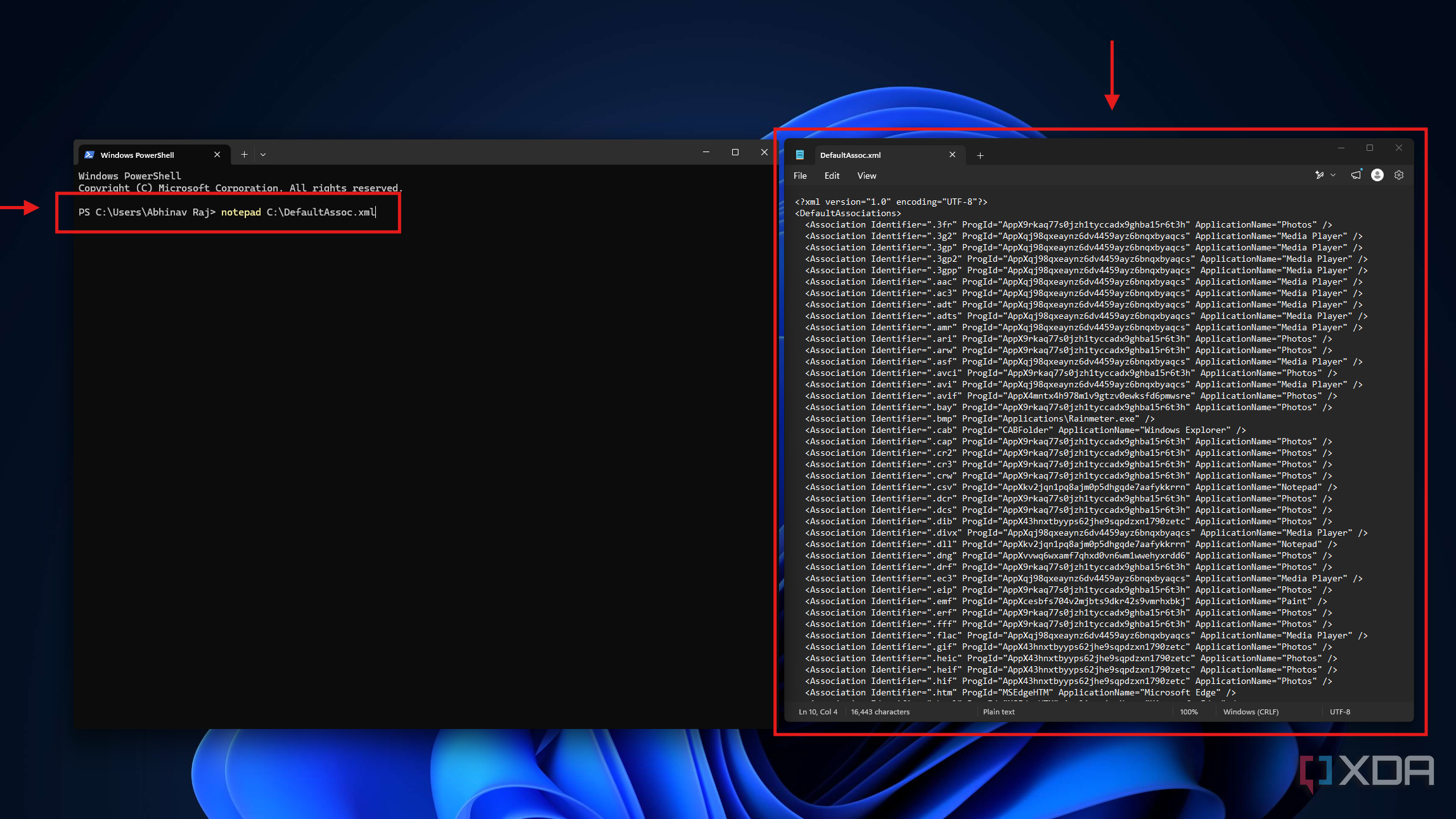Open a new tab in the PowerShell terminal
Viewport: 1456px width, 819px height.
[x=244, y=154]
